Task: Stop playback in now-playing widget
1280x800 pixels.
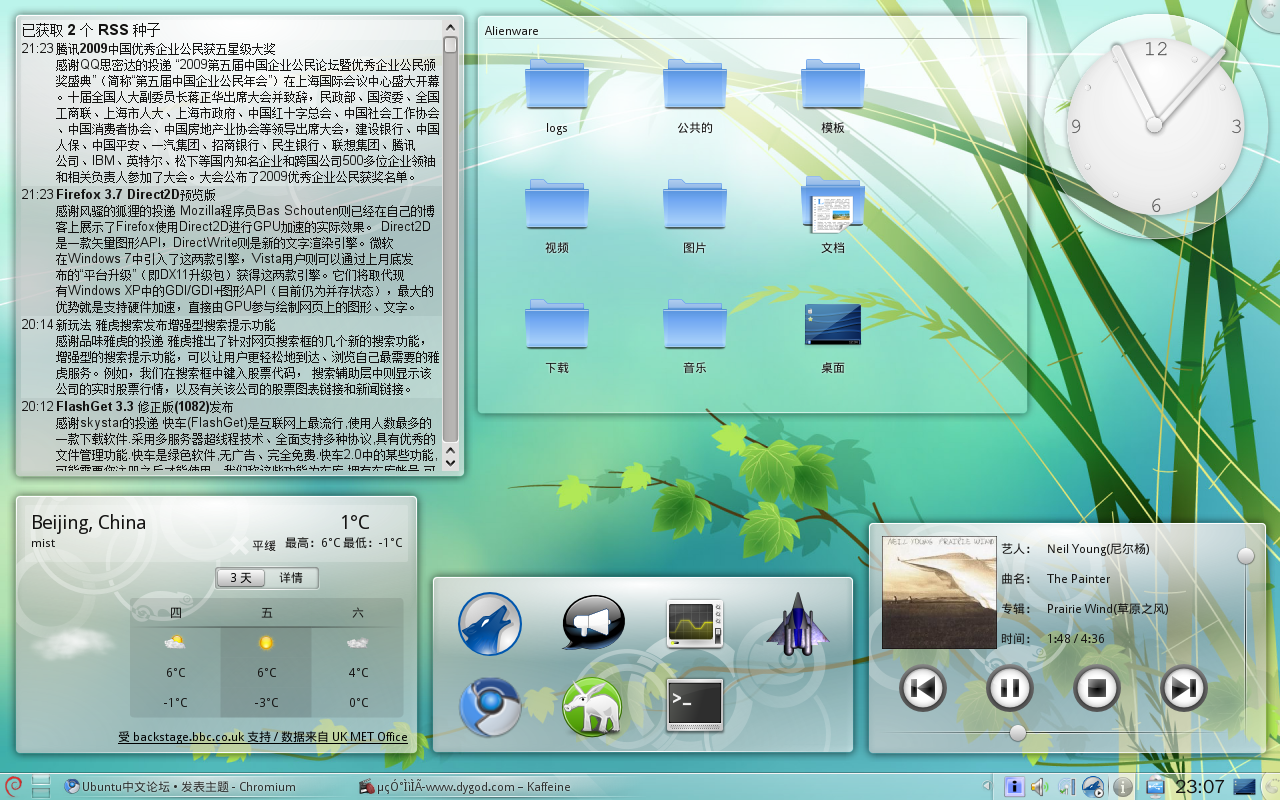Action: pyautogui.click(x=1097, y=688)
